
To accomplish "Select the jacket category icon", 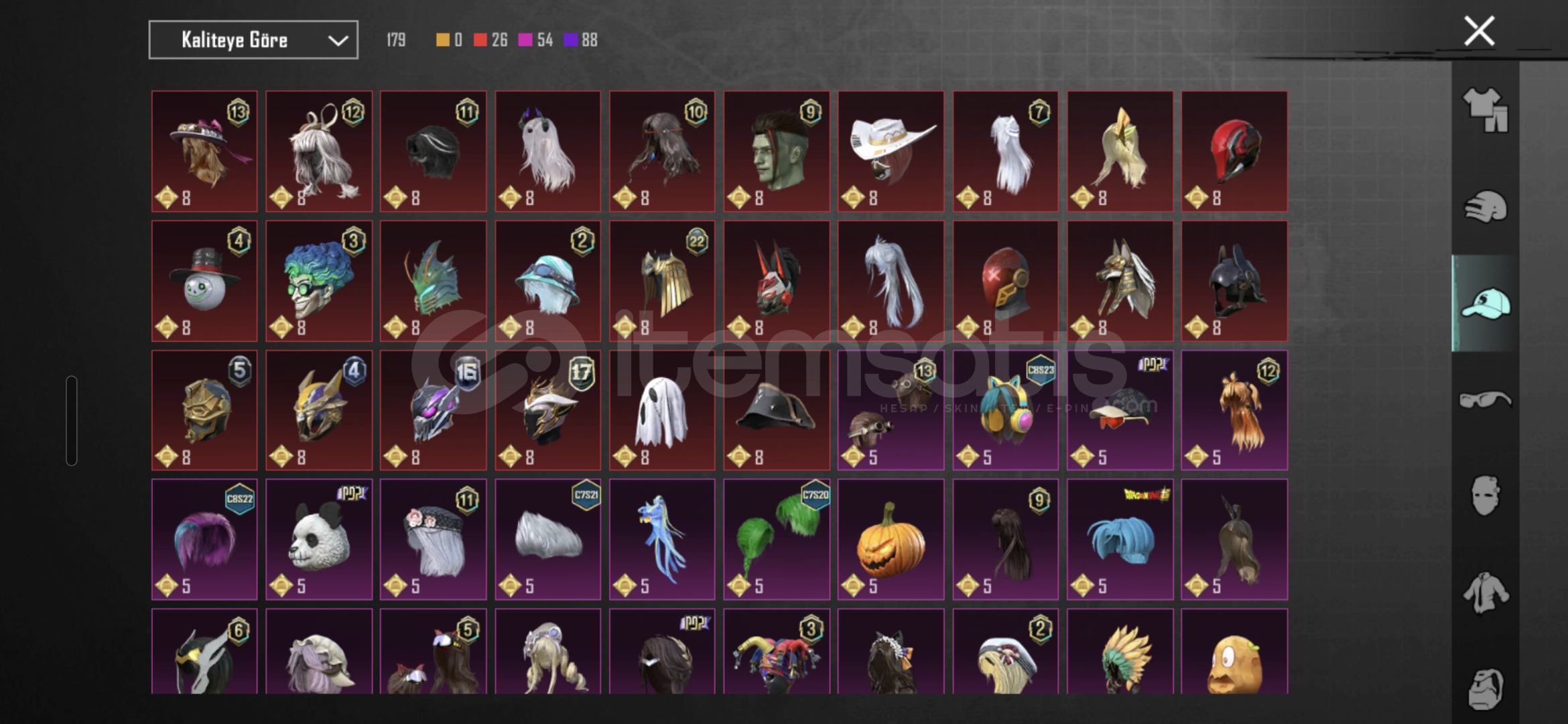I will pos(1485,593).
